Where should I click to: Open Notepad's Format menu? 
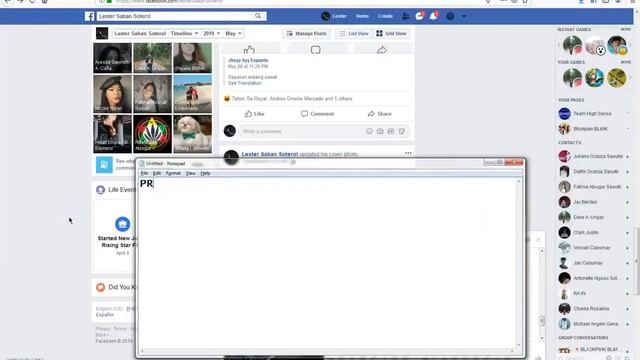pyautogui.click(x=173, y=173)
